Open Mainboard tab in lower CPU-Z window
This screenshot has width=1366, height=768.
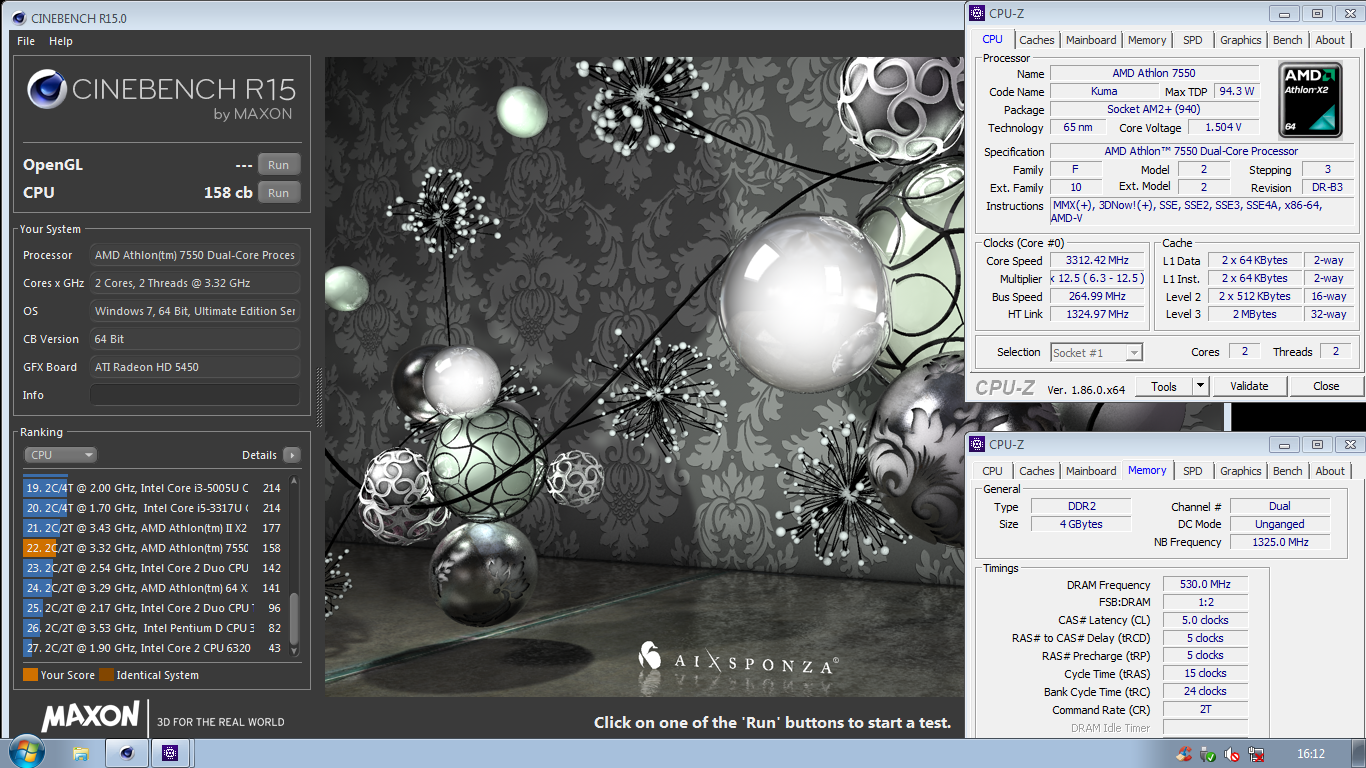tap(1091, 471)
